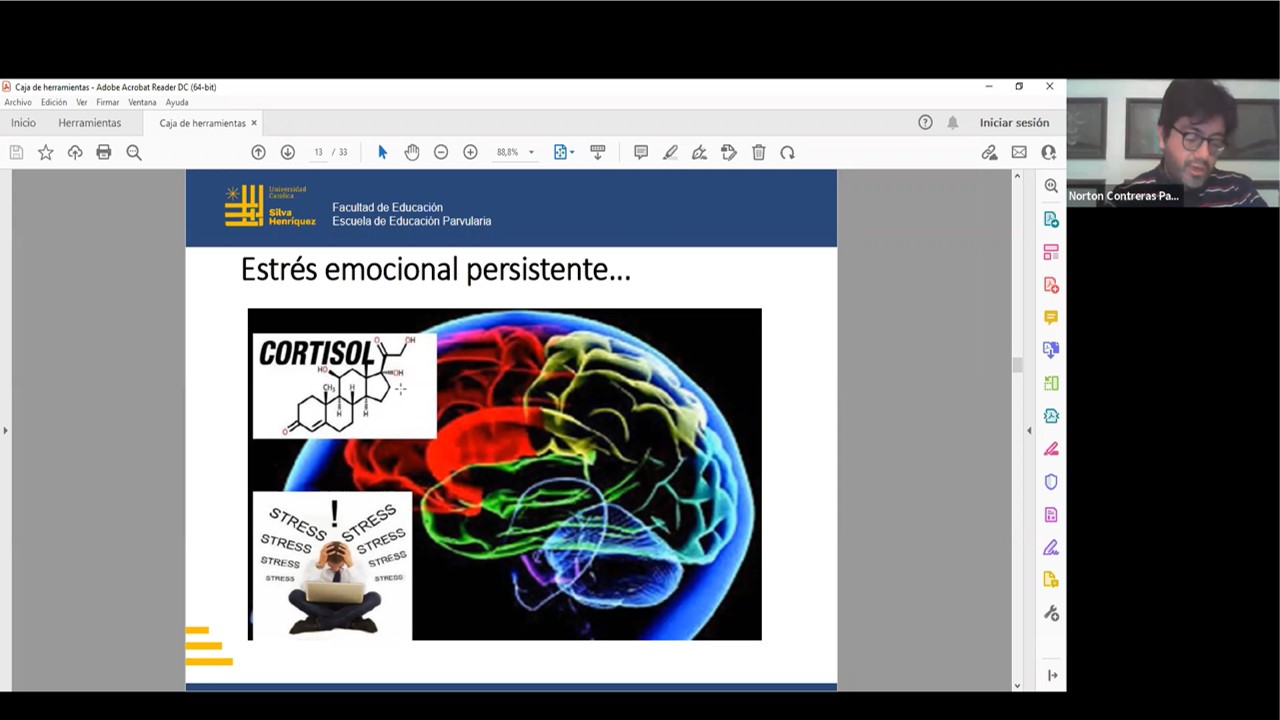Click the page number field showing 13
Screen dimensions: 1280x720
pos(318,152)
